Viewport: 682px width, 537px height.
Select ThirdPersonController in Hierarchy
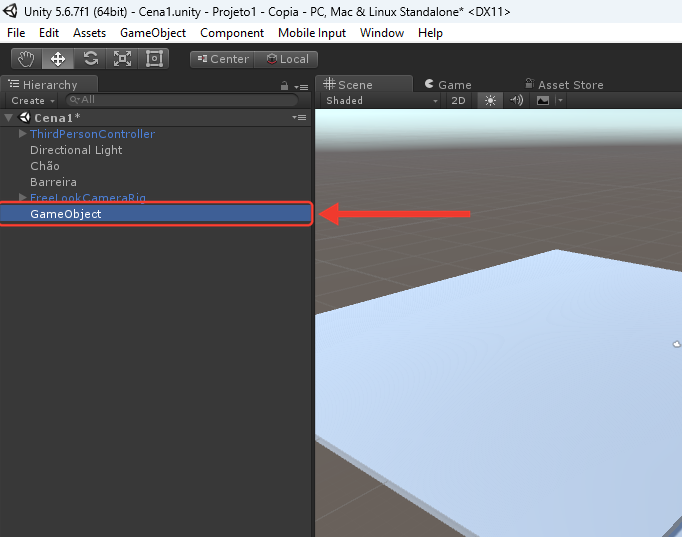(x=92, y=134)
